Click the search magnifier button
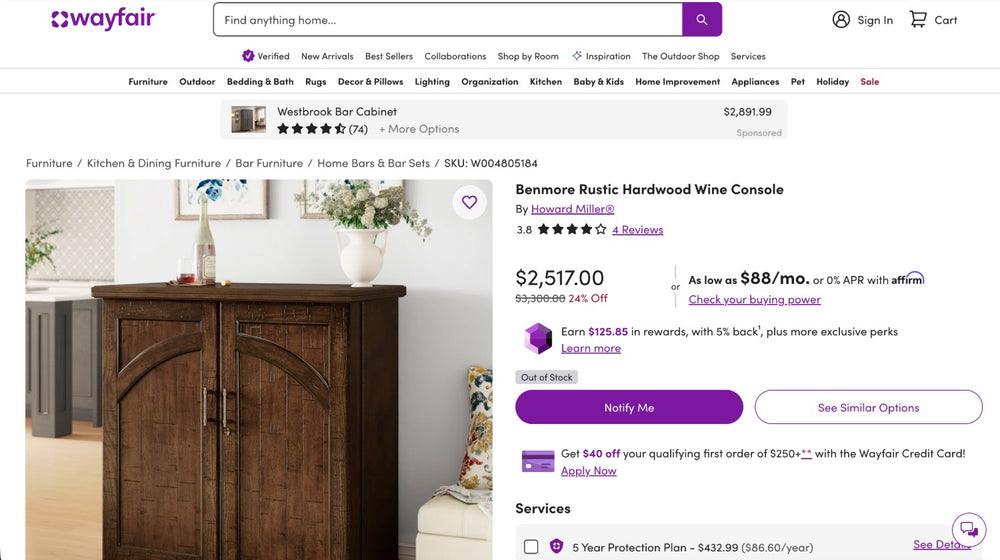The width and height of the screenshot is (1000, 560). 702,20
